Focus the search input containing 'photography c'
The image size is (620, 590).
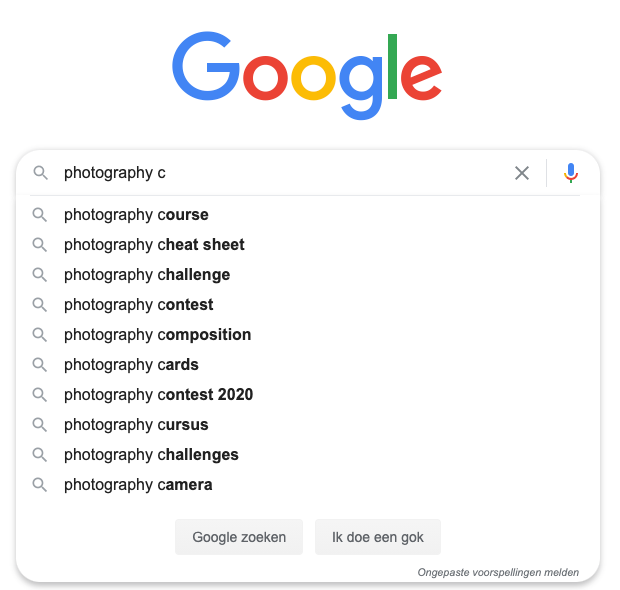(285, 173)
